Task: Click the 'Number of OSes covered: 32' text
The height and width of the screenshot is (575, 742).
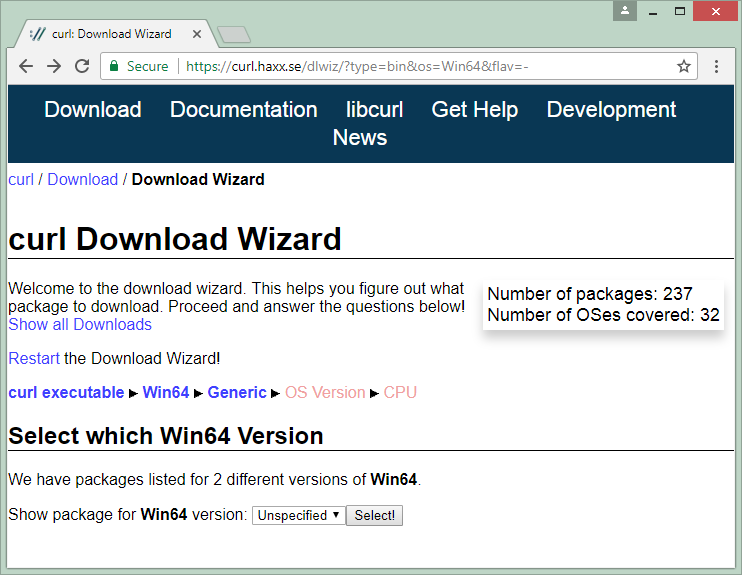Action: (603, 315)
